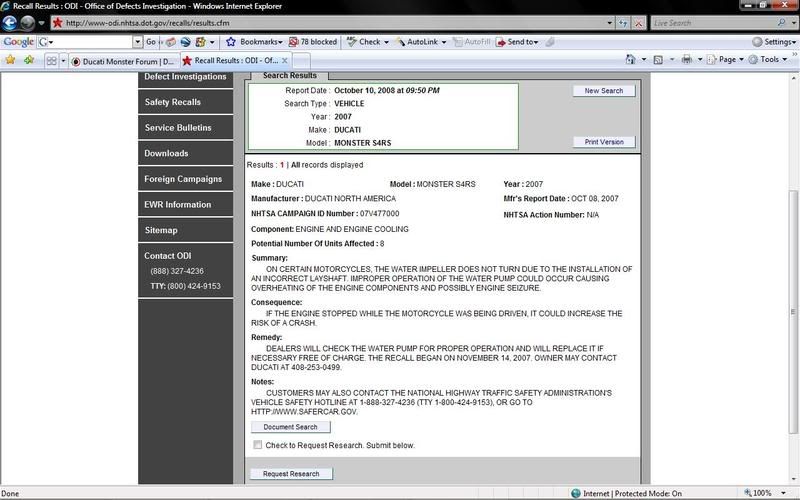Viewport: 800px width, 500px height.
Task: Click the Print icon in command bar
Action: 686,60
